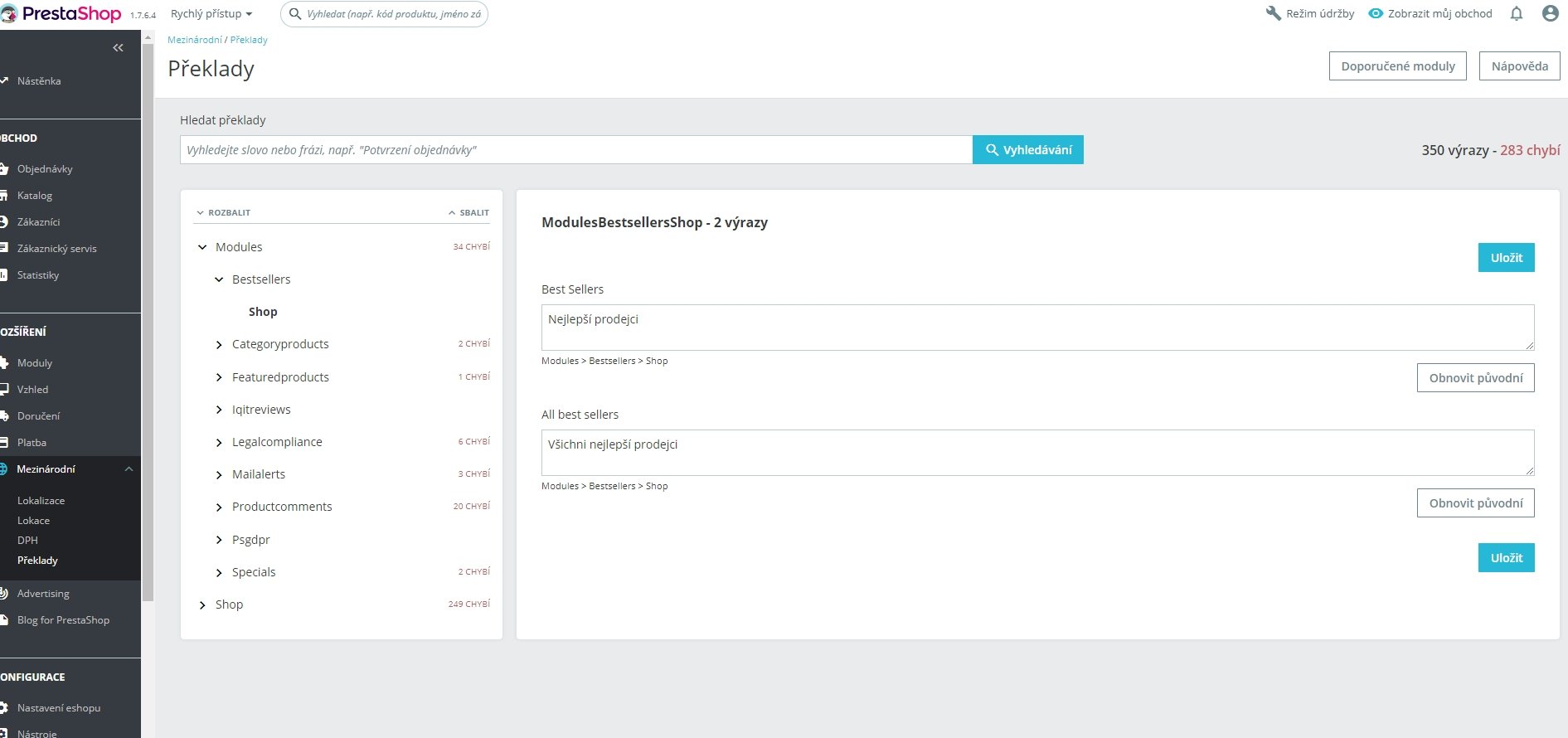Click the top Uložit button
This screenshot has height=738, width=1568.
coord(1506,258)
